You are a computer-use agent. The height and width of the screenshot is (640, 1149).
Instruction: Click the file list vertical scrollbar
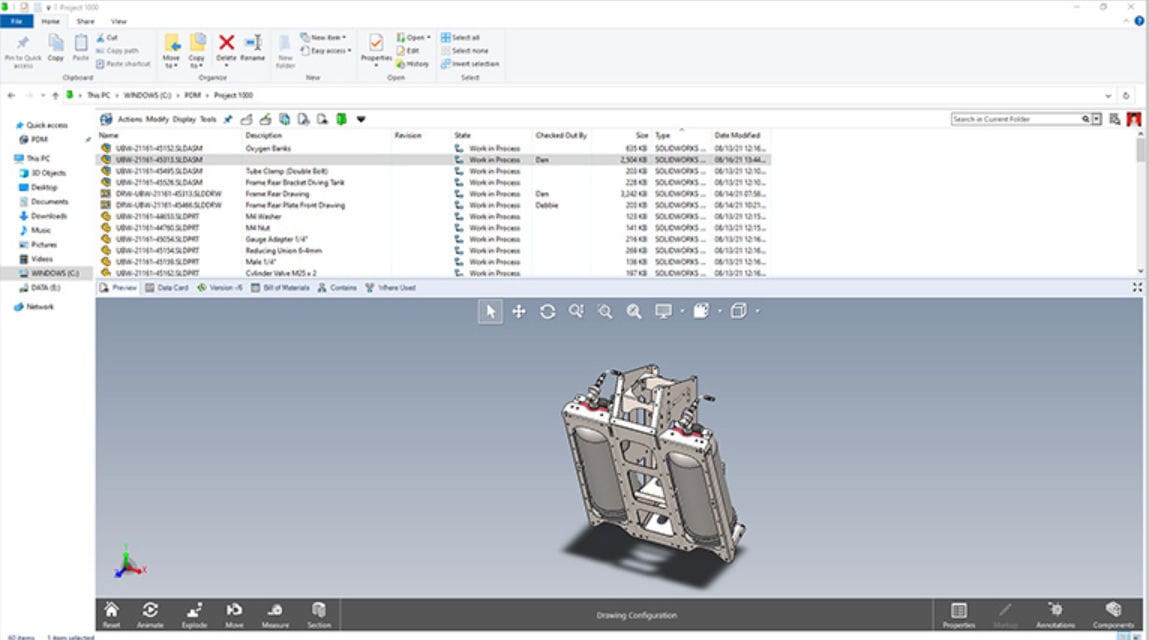[x=1140, y=150]
